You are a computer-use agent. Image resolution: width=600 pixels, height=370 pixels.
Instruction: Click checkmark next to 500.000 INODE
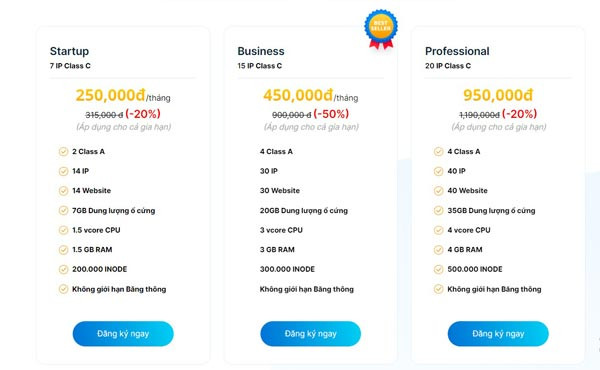coord(438,269)
